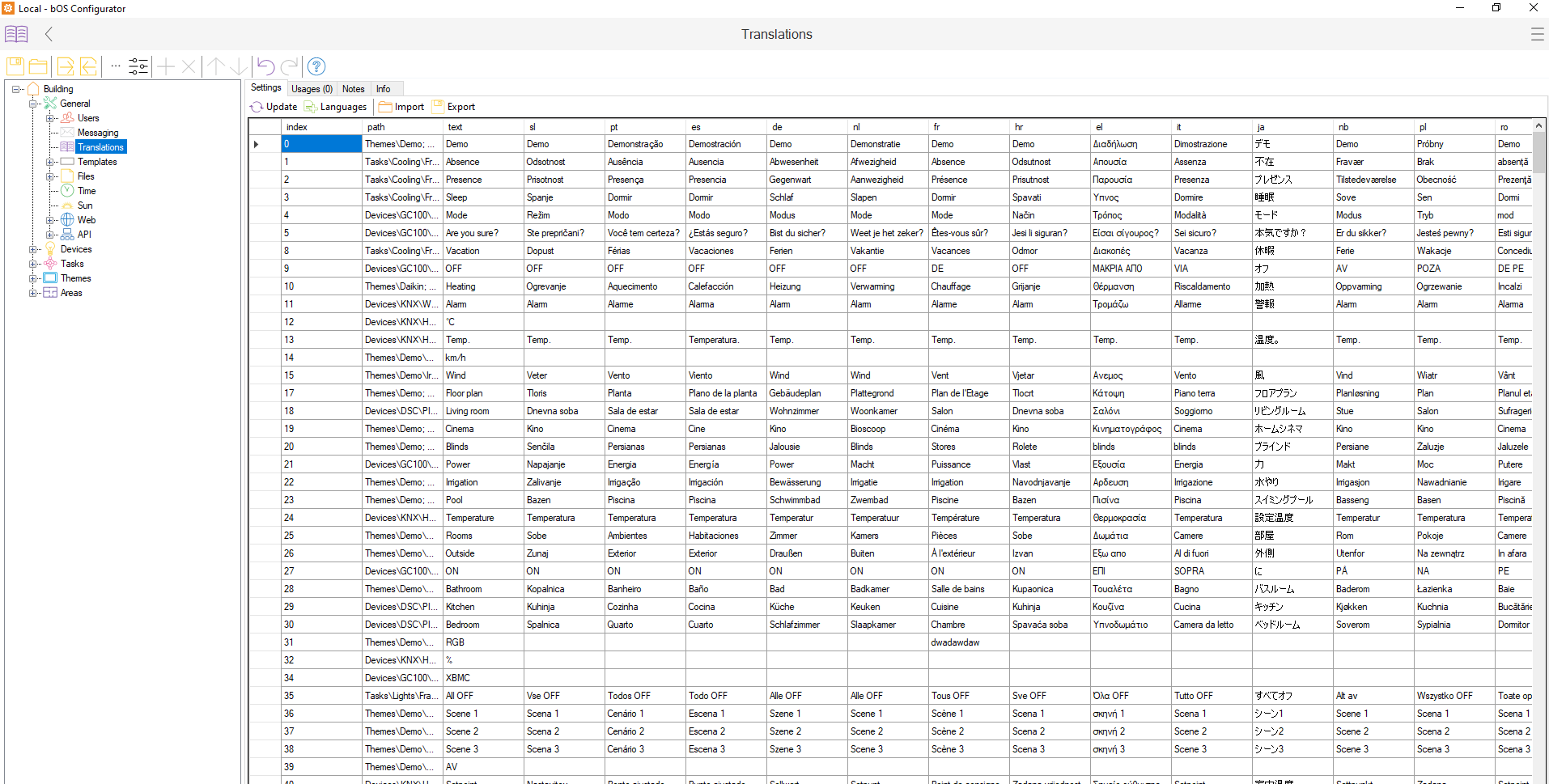
Task: Click the 'Todos OFF' cell in pt column
Action: click(645, 696)
